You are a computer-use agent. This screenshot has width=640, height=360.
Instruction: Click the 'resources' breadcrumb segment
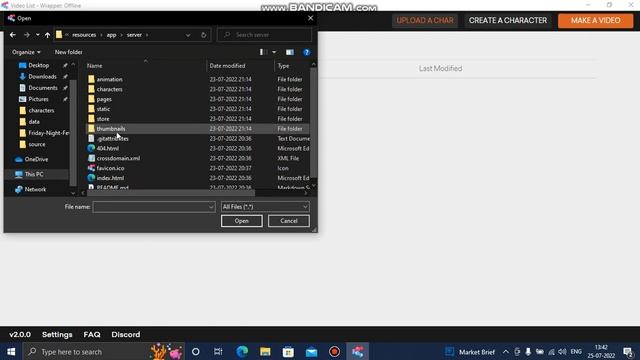coord(84,35)
